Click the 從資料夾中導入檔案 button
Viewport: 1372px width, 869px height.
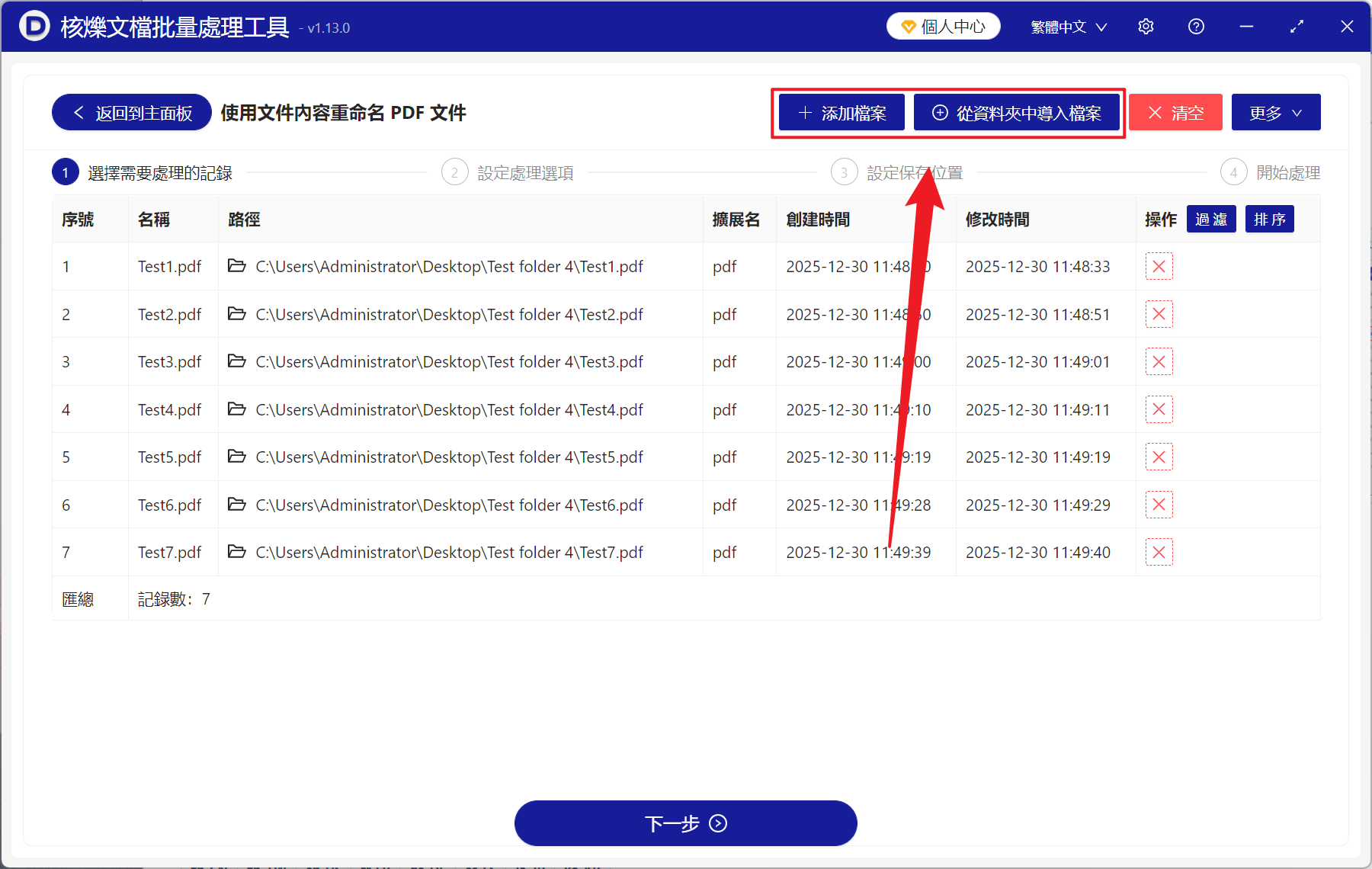(1018, 112)
